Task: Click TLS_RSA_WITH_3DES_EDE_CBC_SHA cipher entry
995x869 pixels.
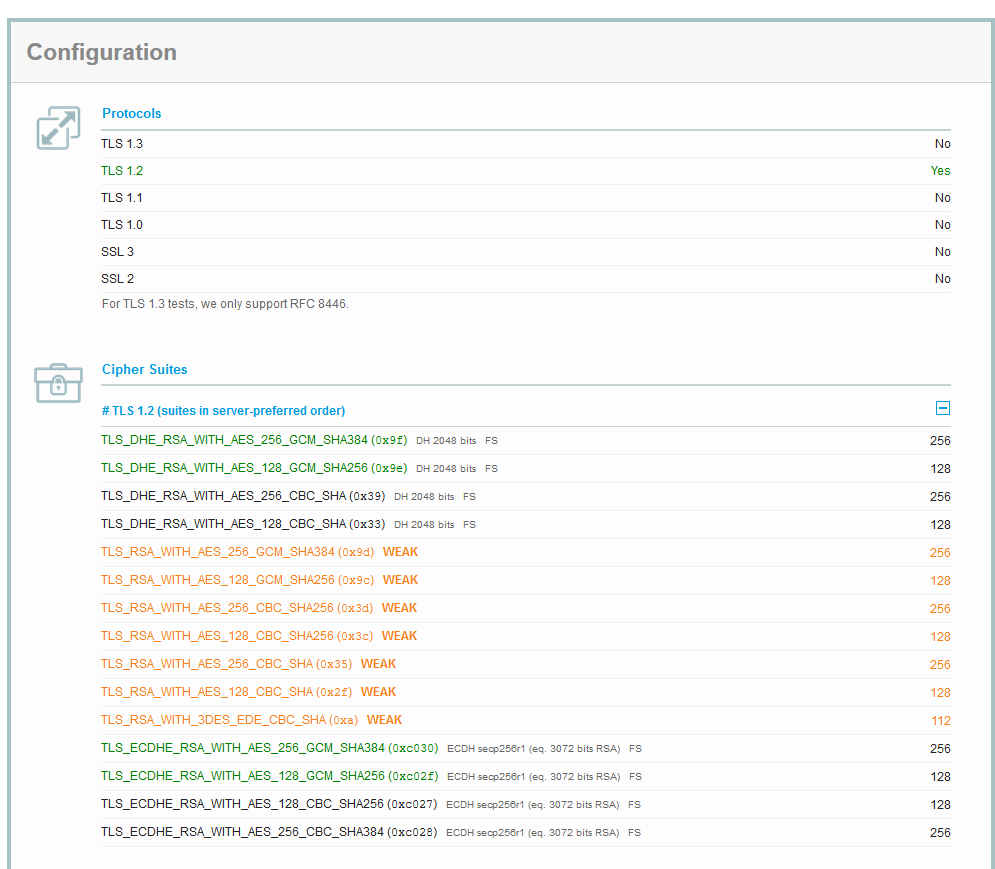Action: click(x=216, y=720)
